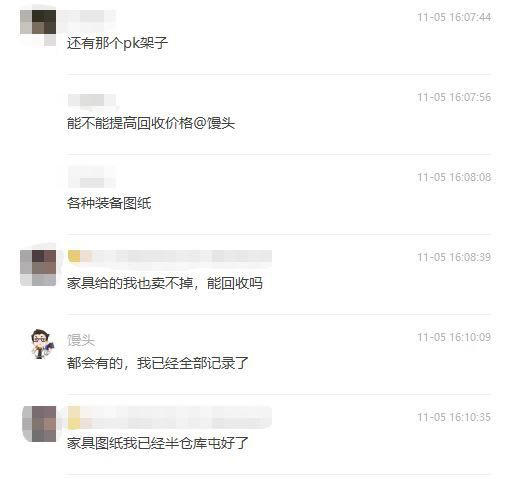Click the avatar beside 家具给的我也卖不掉 message
This screenshot has width=510, height=479.
[38, 268]
